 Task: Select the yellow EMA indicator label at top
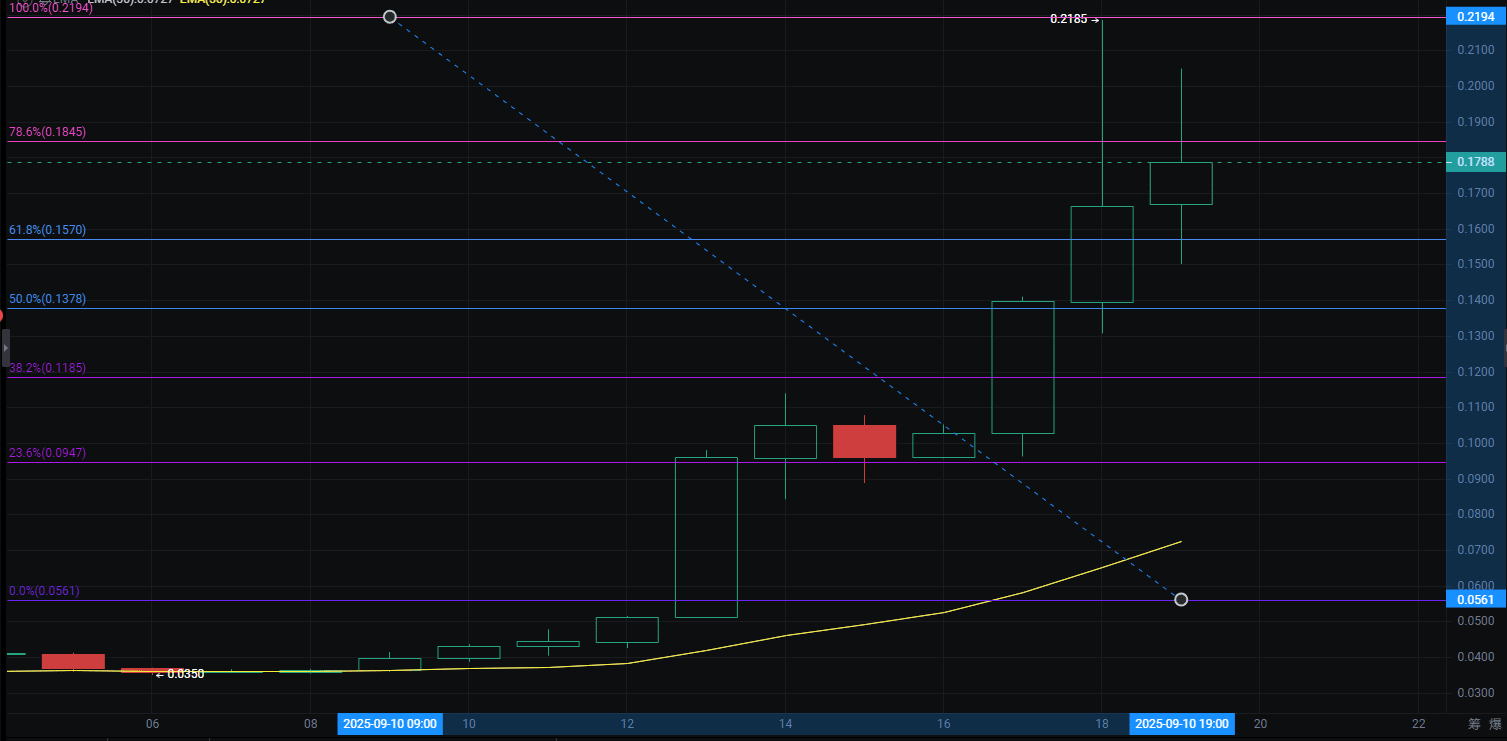point(222,3)
